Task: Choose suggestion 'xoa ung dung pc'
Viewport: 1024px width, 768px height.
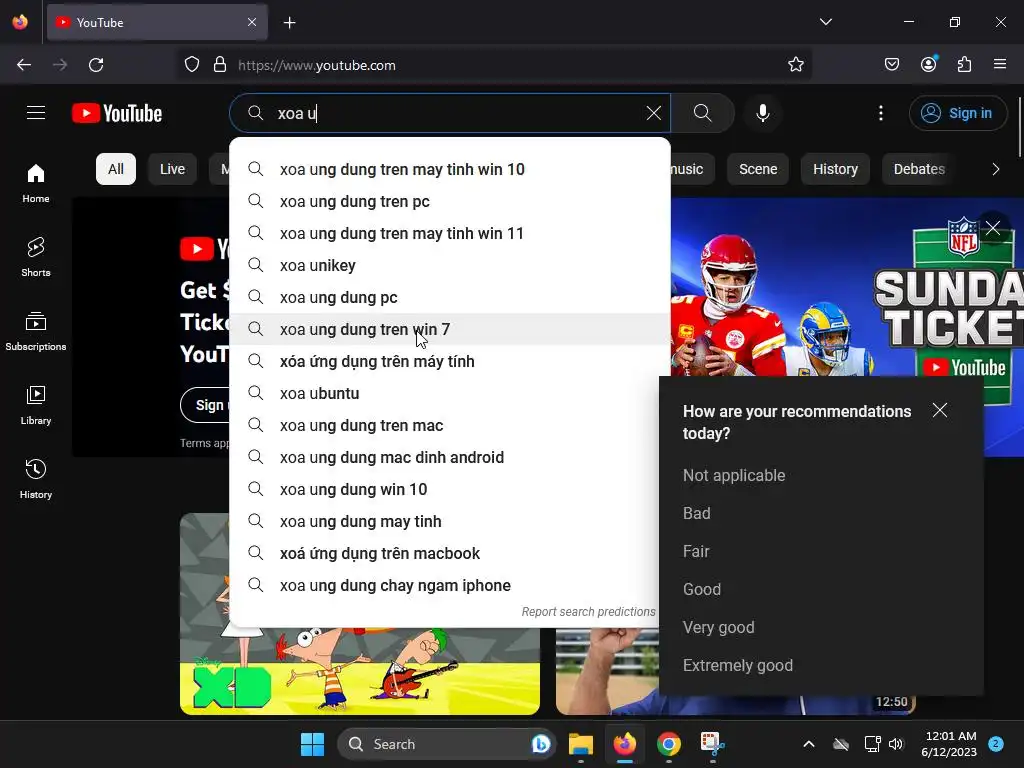Action: pyautogui.click(x=450, y=297)
